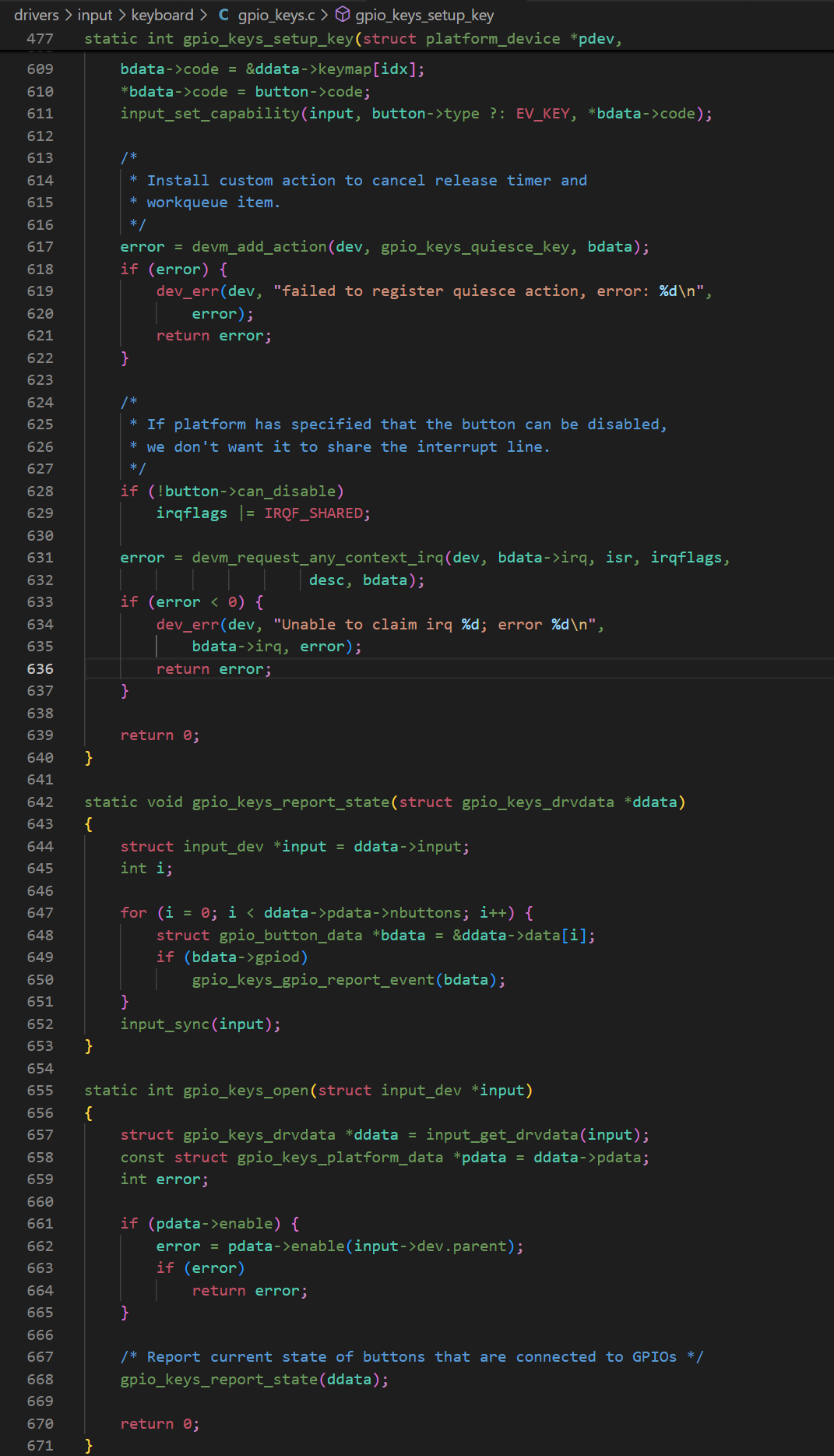Click the cube symbol icon in breadcrumb

[343, 15]
